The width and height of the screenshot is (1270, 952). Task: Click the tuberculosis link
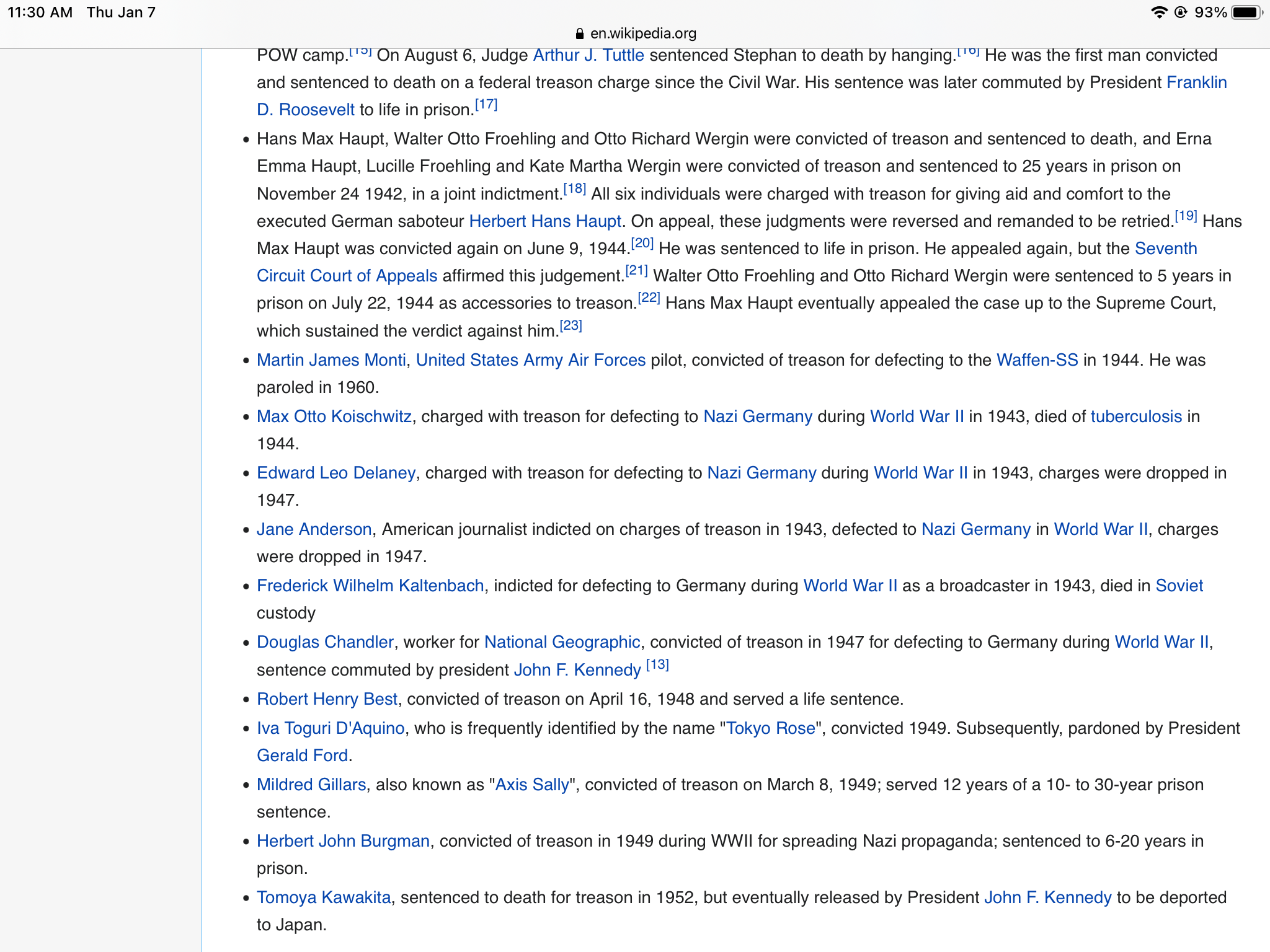(x=1136, y=416)
